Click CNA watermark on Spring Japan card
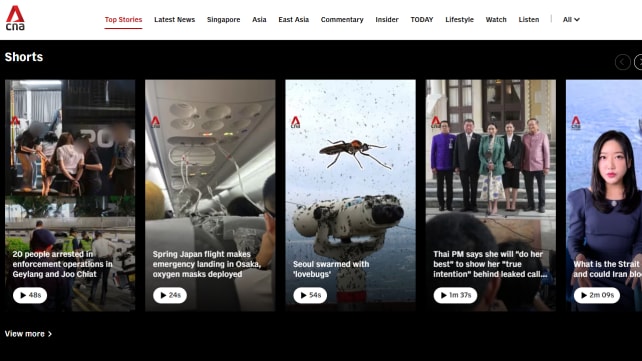Image resolution: width=642 pixels, height=361 pixels. 155,122
